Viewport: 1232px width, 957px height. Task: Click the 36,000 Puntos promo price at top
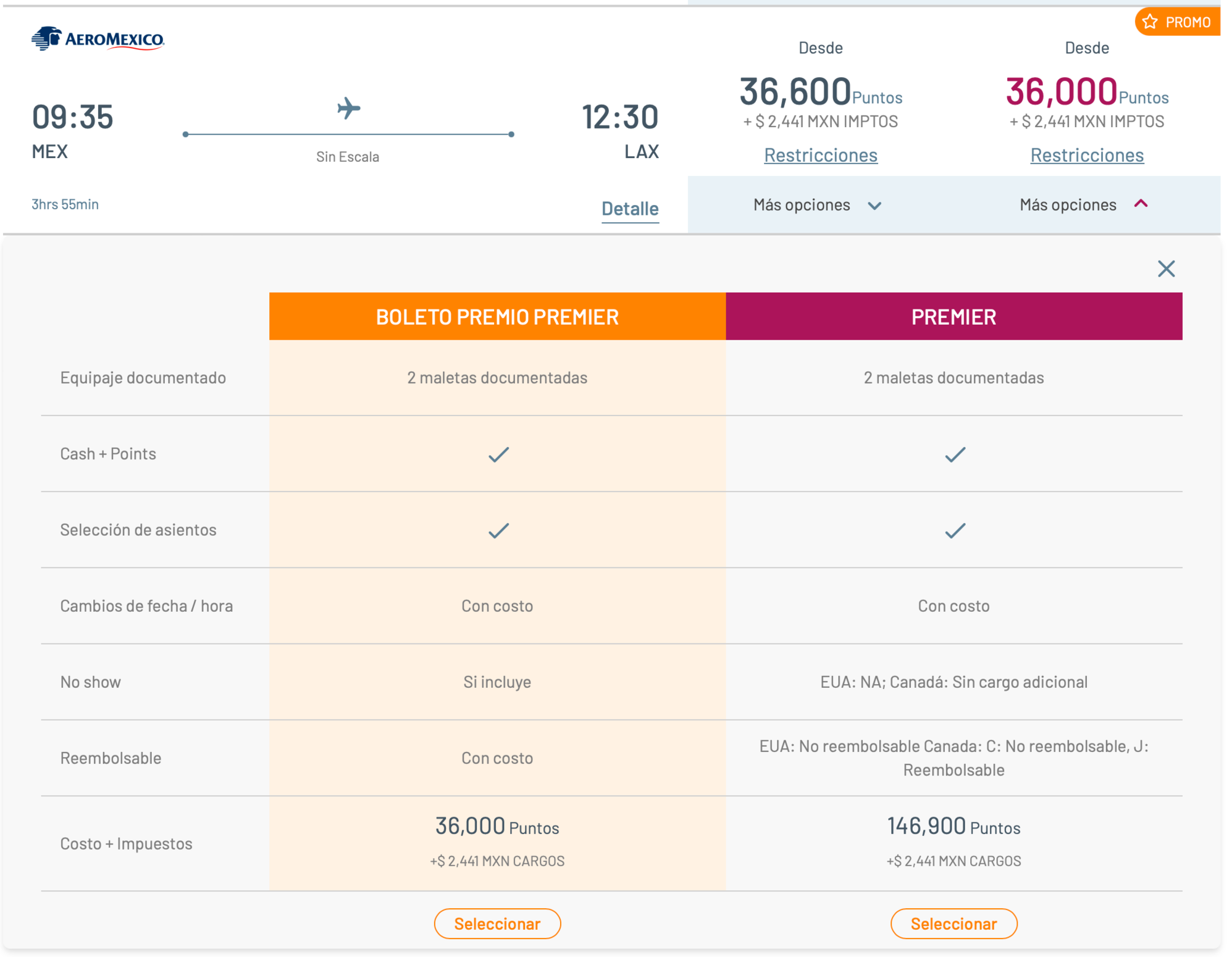pyautogui.click(x=1087, y=91)
